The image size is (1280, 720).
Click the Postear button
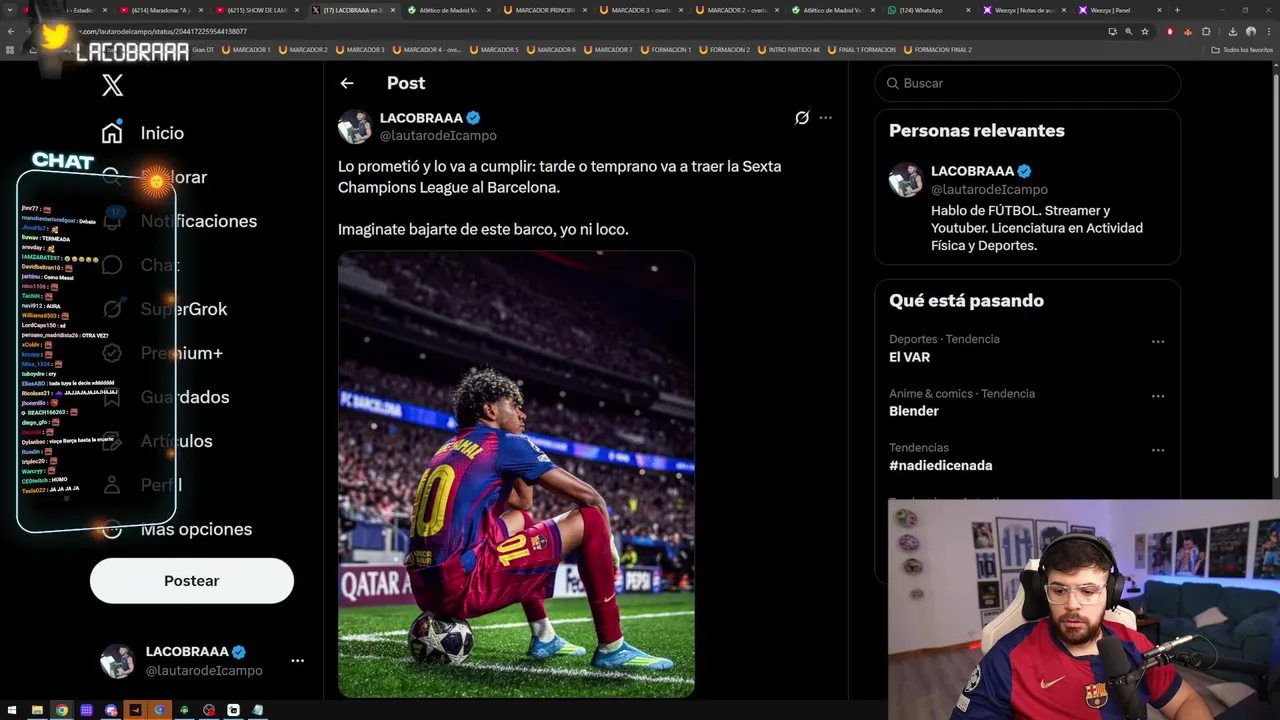192,581
